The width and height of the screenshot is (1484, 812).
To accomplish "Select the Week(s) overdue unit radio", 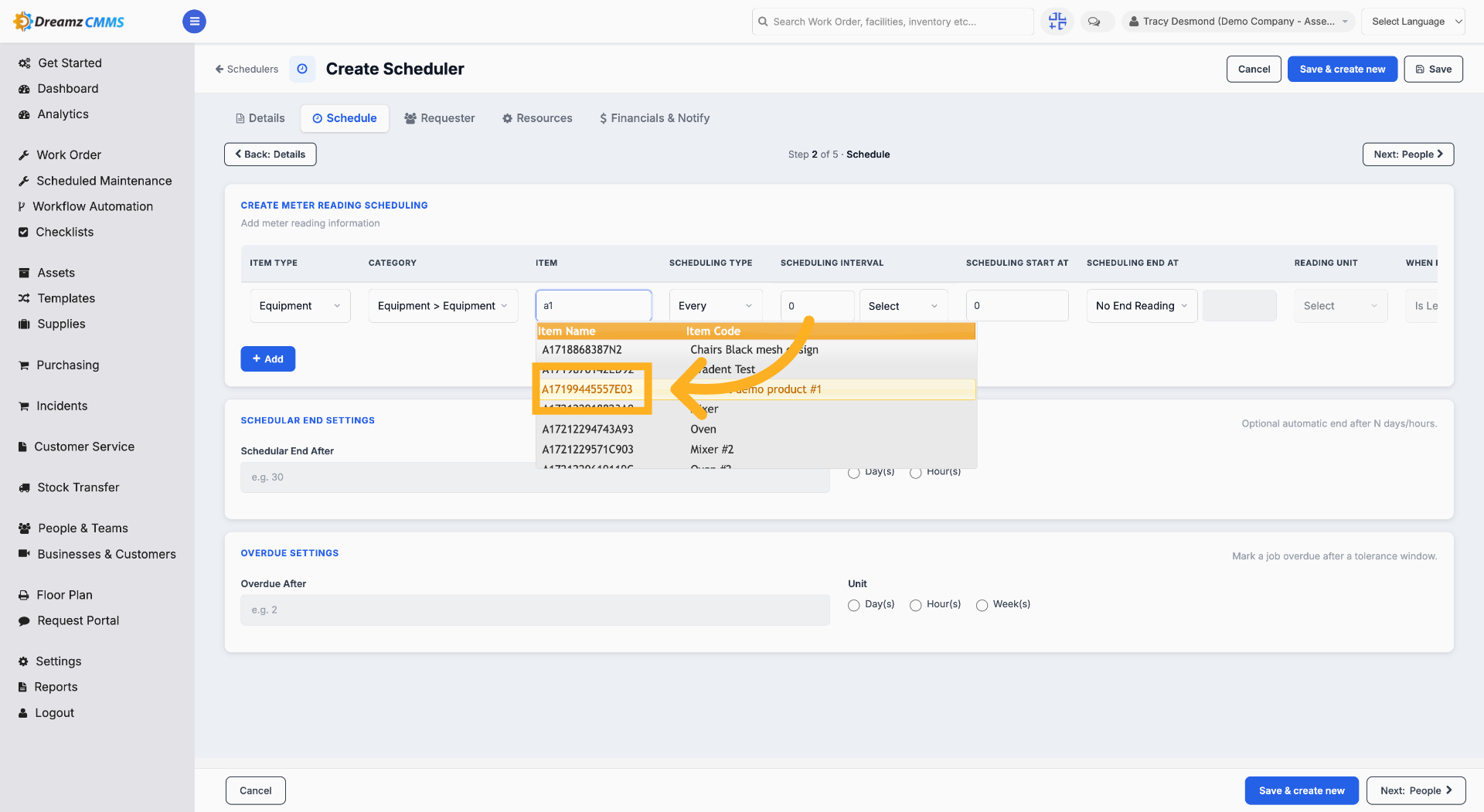I will (982, 605).
